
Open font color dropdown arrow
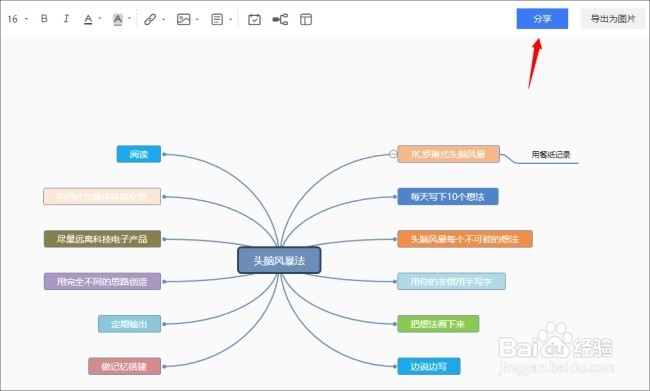pyautogui.click(x=99, y=19)
